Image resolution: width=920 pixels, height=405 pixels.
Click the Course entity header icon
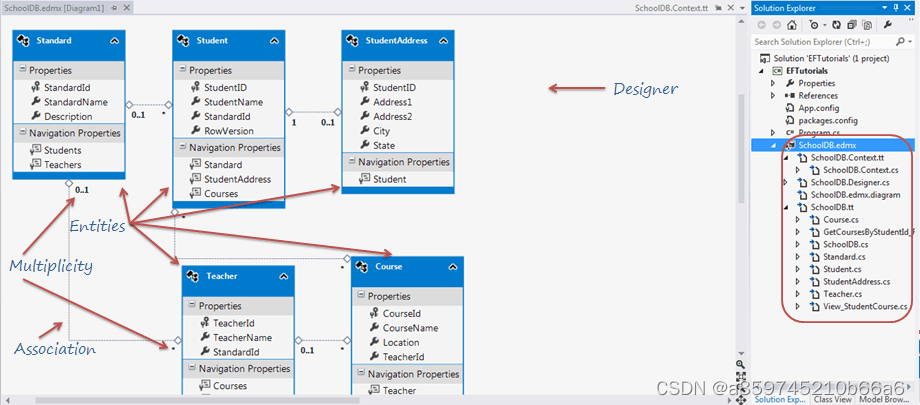click(x=363, y=266)
